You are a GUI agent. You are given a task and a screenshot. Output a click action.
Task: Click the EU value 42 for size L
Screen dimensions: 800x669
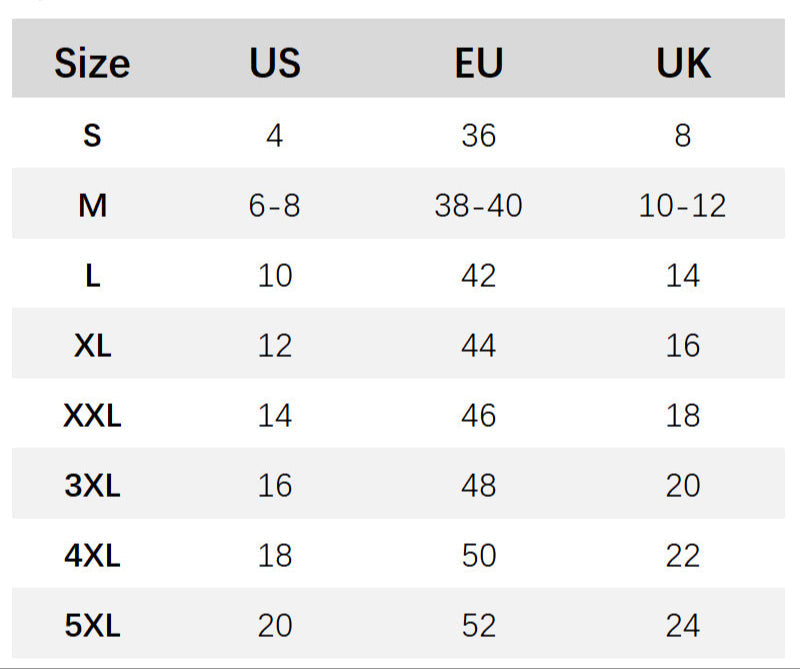click(x=478, y=276)
